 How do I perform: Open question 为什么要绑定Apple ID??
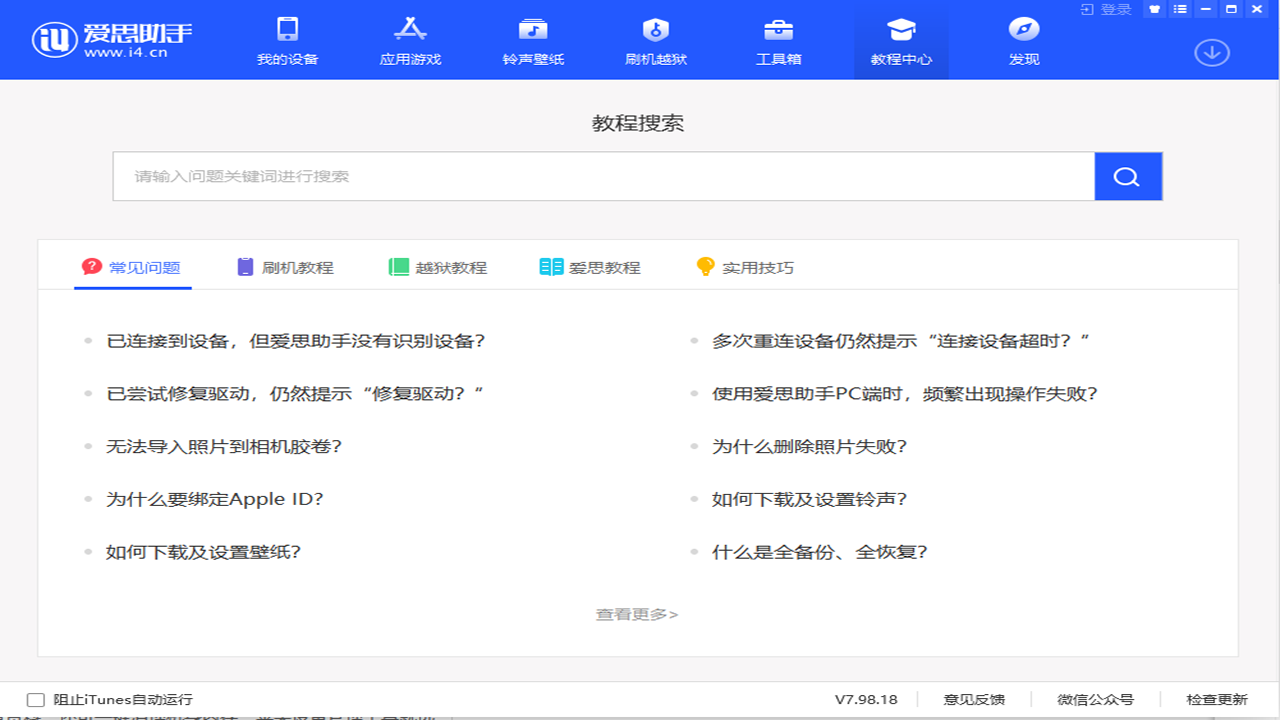coord(215,499)
